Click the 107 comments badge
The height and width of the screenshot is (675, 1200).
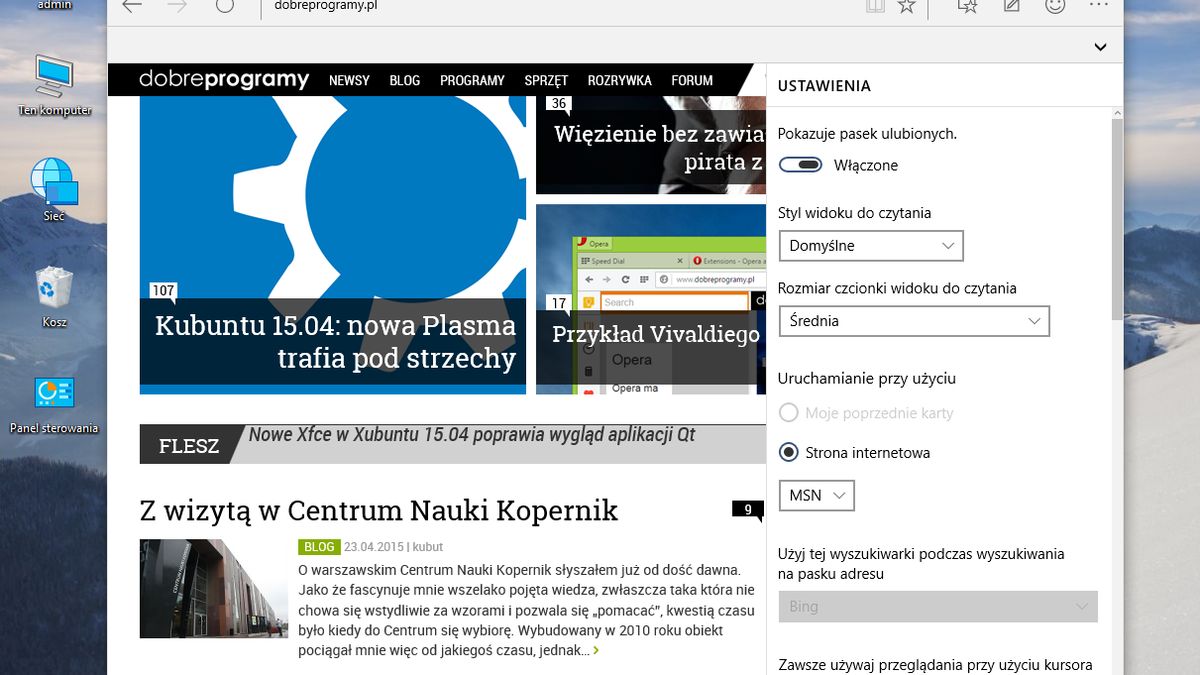pos(163,291)
